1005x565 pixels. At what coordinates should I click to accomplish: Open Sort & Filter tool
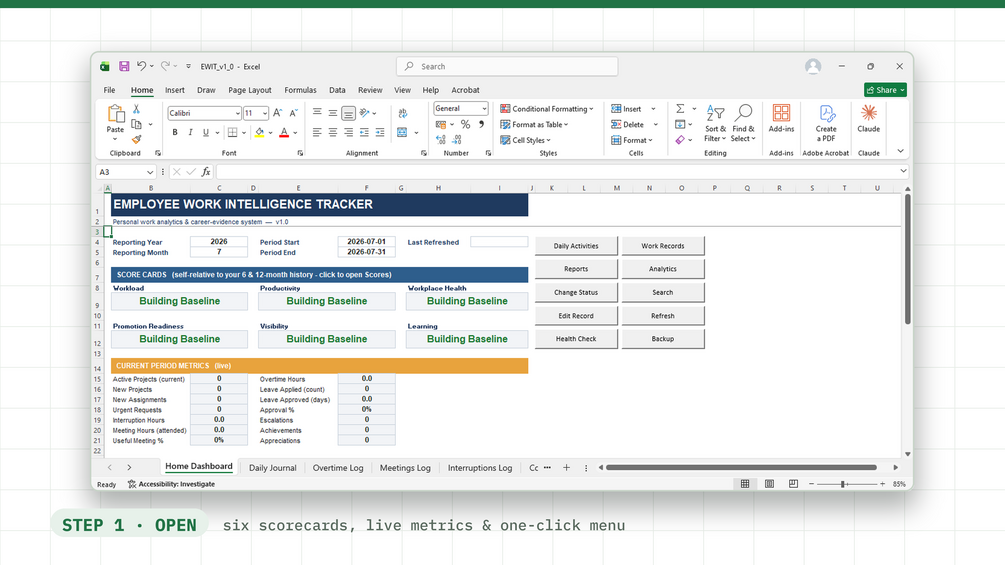point(715,123)
